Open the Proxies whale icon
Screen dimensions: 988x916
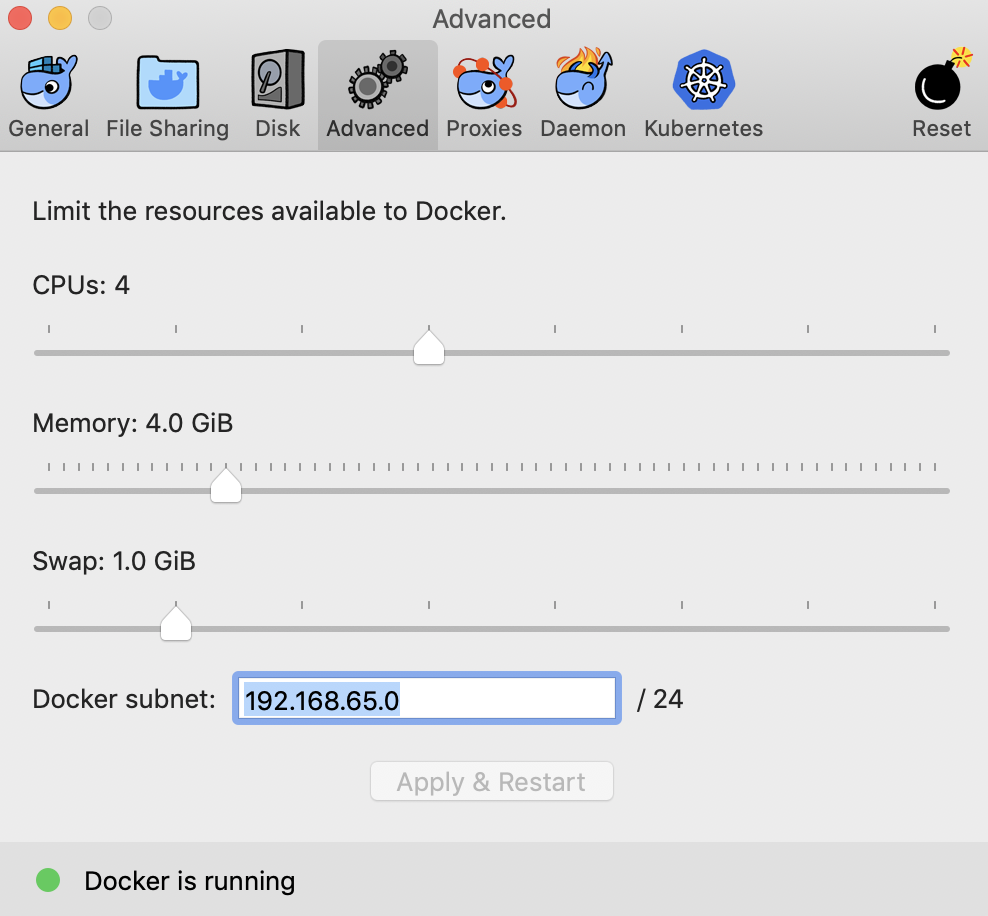[x=484, y=82]
